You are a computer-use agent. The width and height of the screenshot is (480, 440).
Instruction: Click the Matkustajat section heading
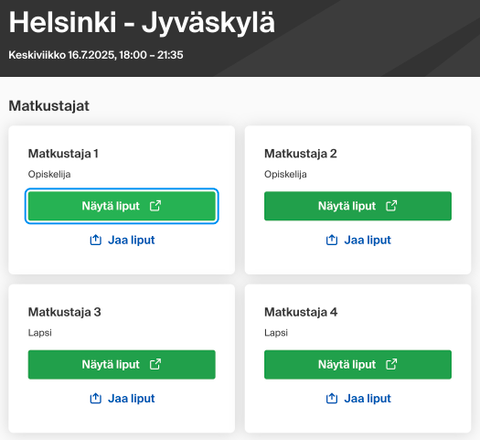(49, 106)
